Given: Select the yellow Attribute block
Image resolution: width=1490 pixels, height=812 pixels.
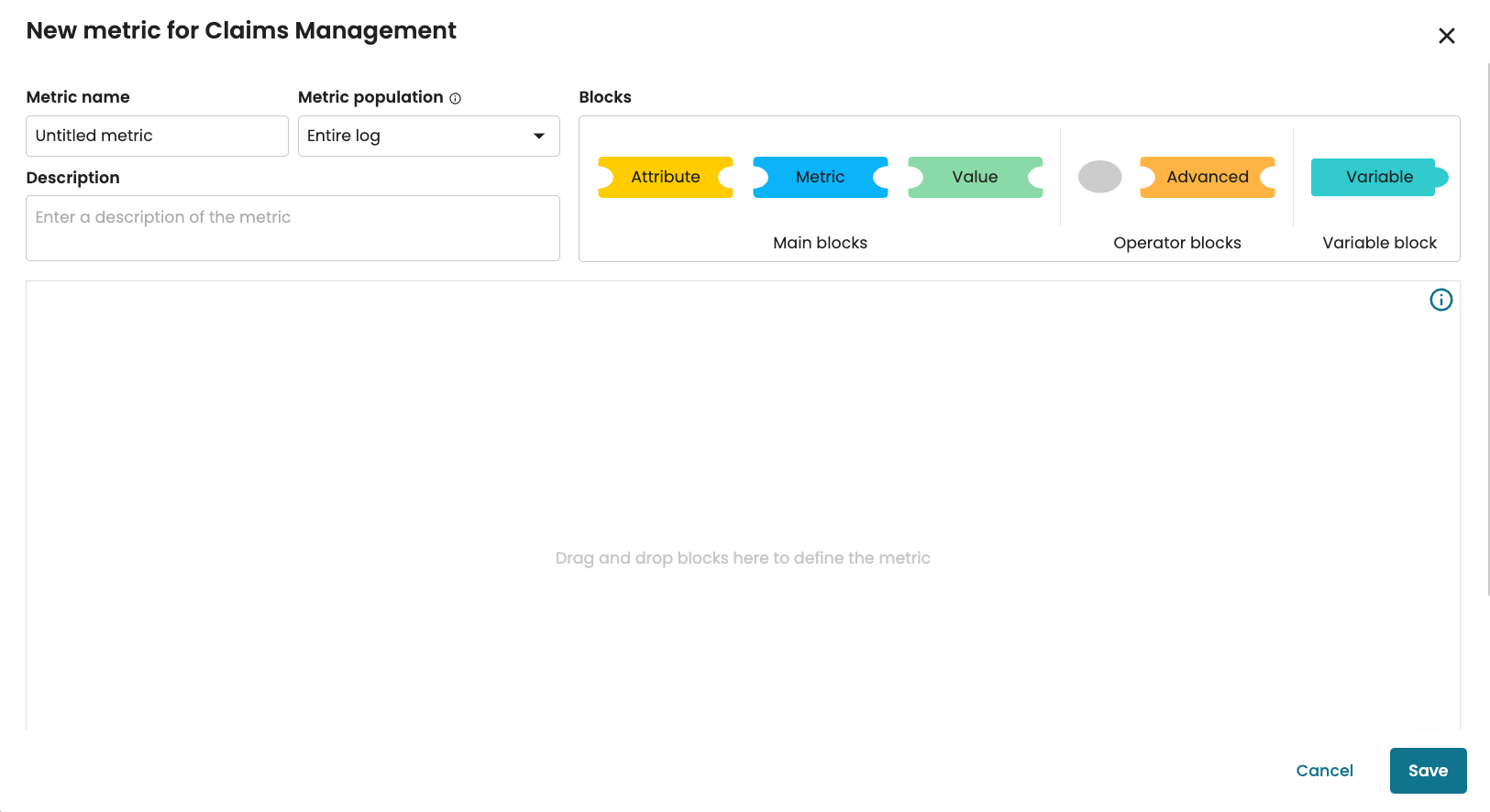Looking at the screenshot, I should 666,177.
